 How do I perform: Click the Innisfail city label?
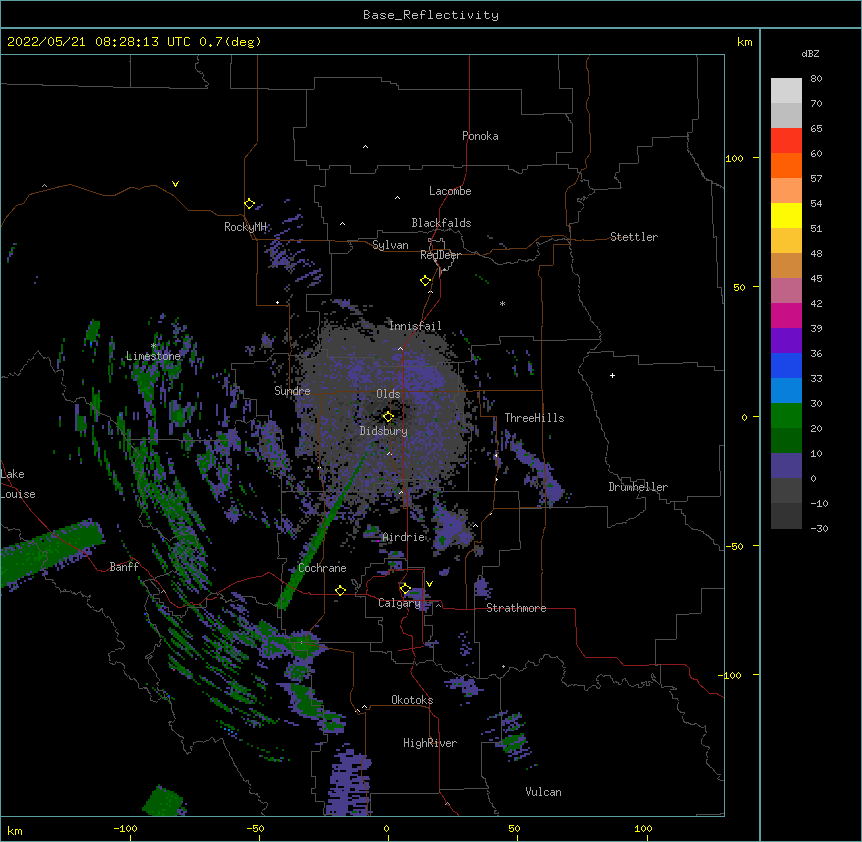pos(415,326)
